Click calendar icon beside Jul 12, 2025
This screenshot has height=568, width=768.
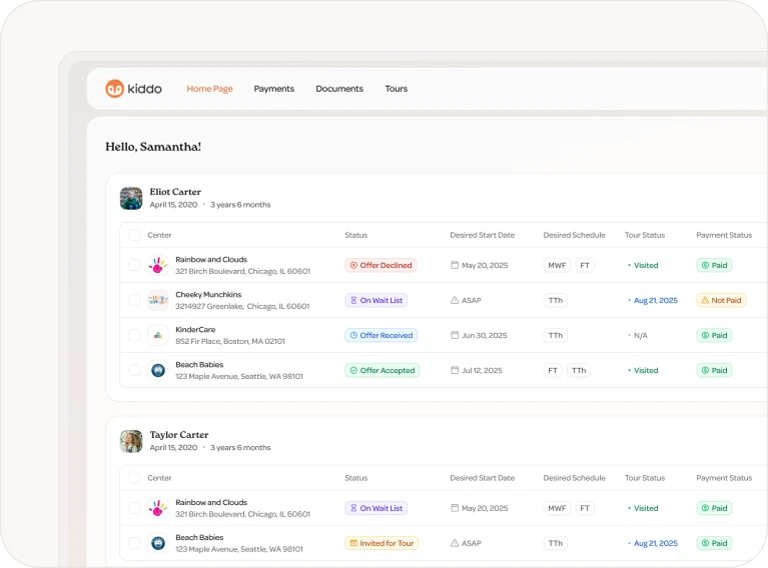[x=455, y=370]
